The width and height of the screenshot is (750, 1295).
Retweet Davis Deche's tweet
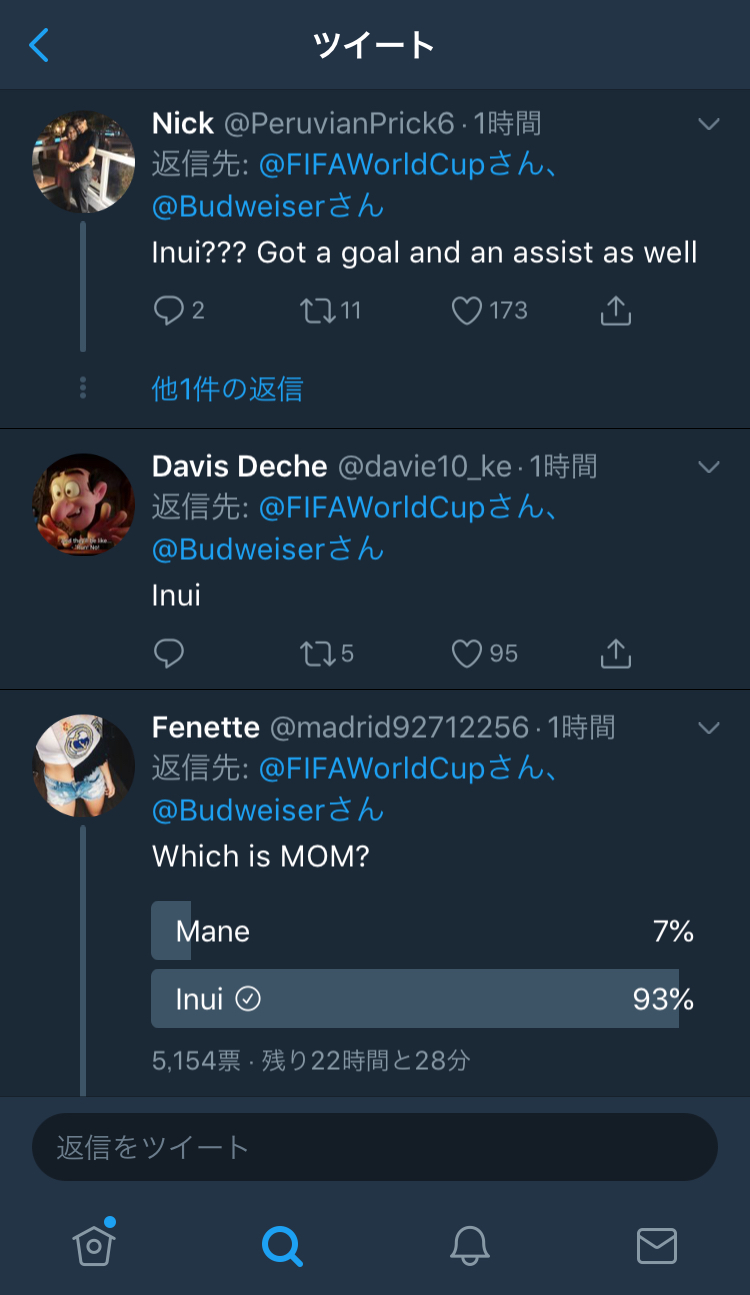point(317,654)
